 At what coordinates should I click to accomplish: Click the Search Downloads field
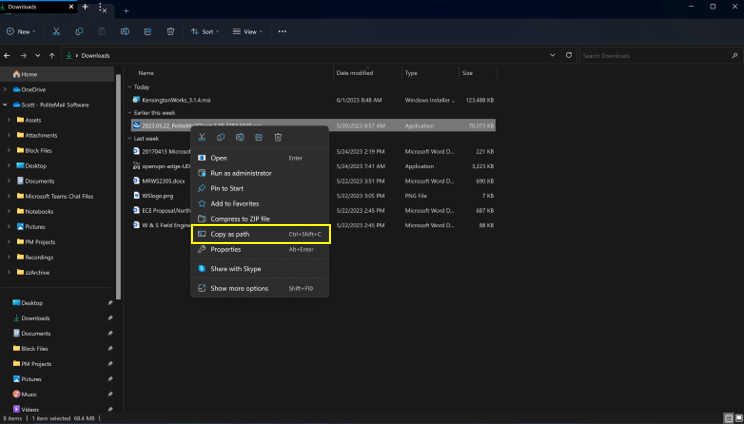click(x=655, y=55)
